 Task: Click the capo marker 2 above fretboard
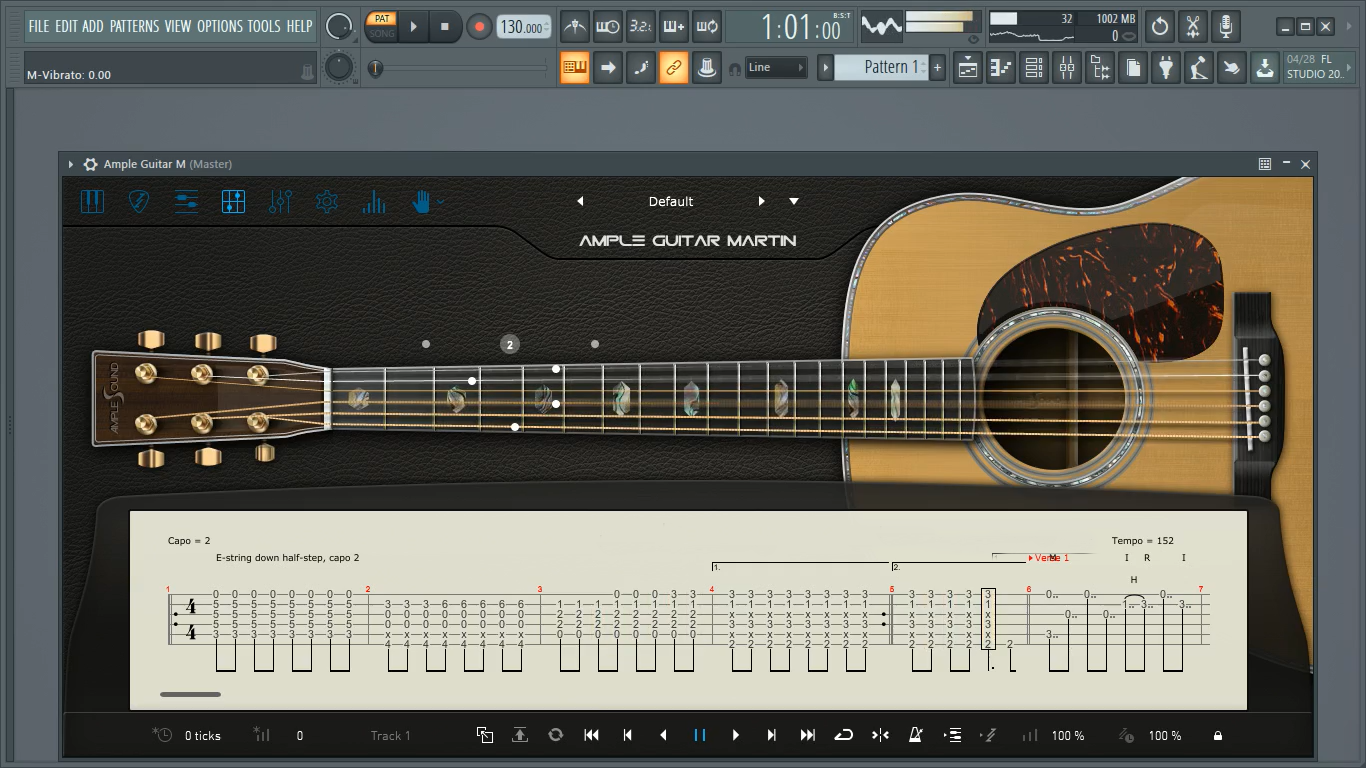tap(509, 344)
